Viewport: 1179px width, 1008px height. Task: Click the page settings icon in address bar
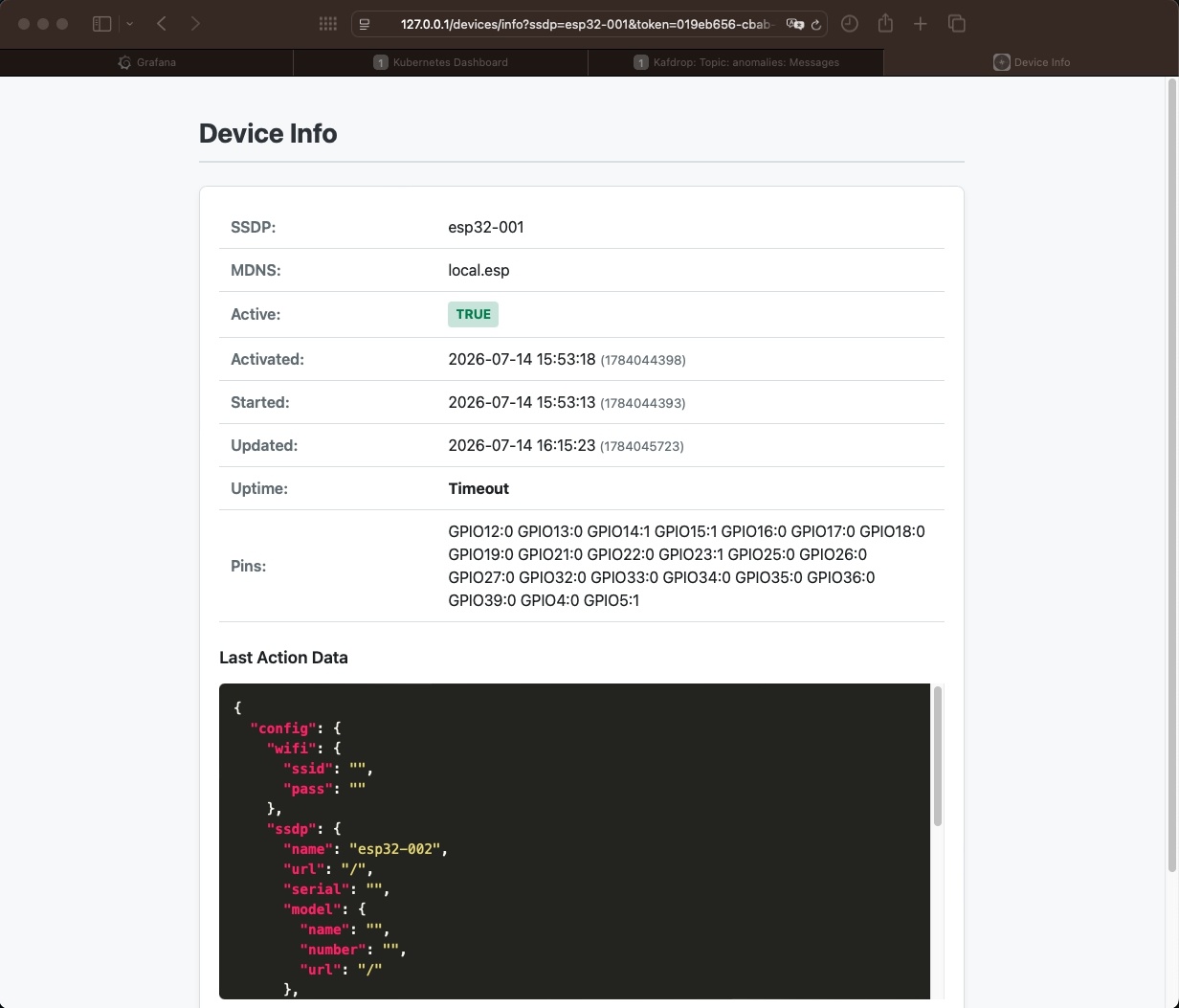coord(365,24)
